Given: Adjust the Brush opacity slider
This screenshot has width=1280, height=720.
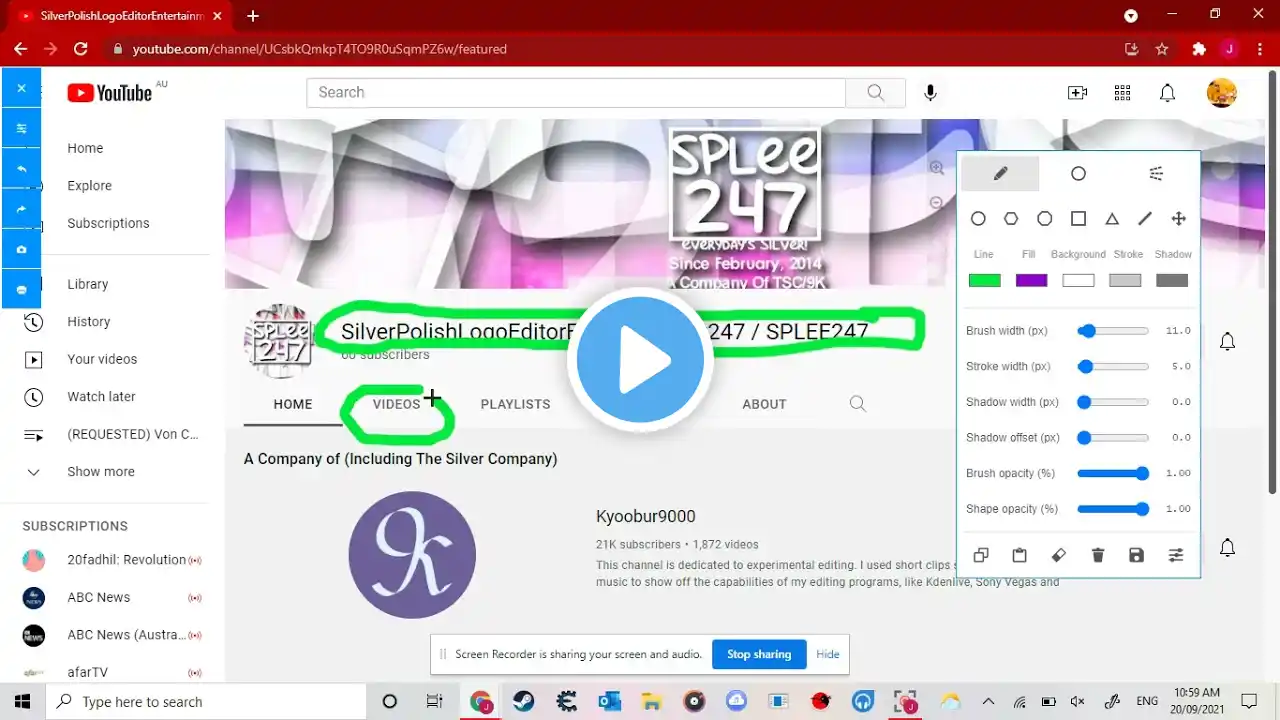Looking at the screenshot, I should coord(1113,473).
